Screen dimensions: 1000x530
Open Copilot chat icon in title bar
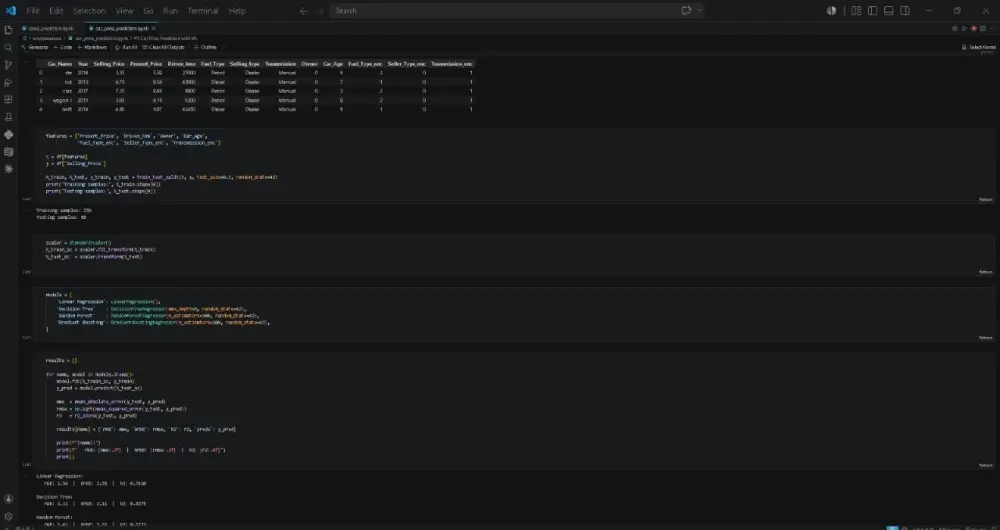tap(686, 11)
